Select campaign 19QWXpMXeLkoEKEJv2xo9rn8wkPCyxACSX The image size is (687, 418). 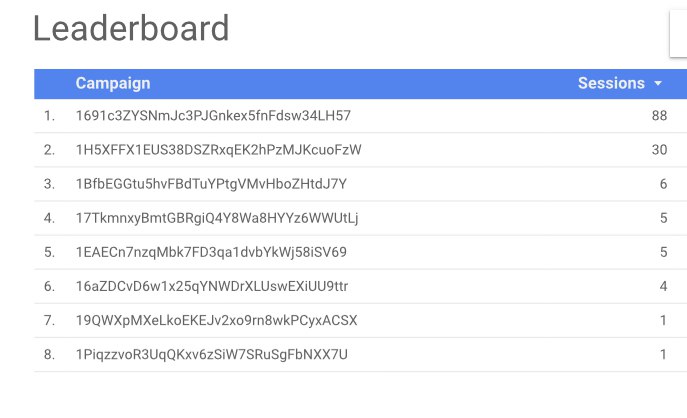pyautogui.click(x=216, y=321)
